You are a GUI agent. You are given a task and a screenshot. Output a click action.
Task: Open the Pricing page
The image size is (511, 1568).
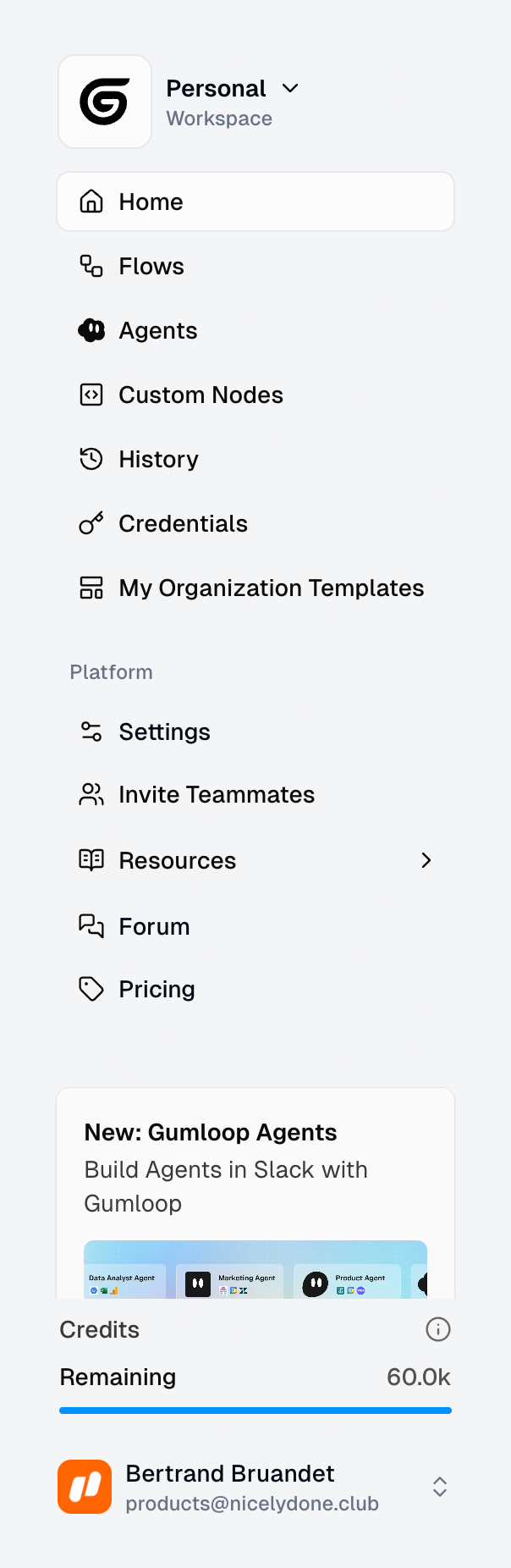tap(157, 989)
